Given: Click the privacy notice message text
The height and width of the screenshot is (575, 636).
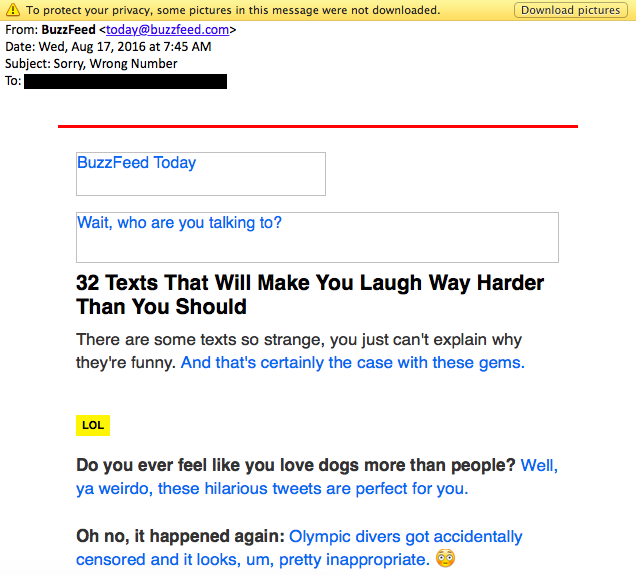Looking at the screenshot, I should (x=232, y=10).
